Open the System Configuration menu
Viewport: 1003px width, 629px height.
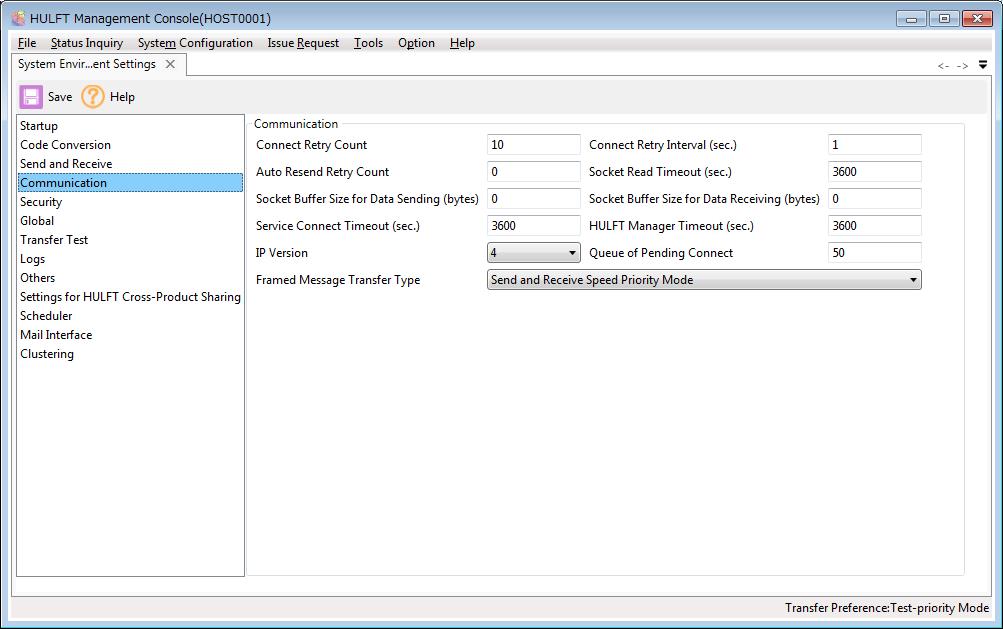(195, 43)
